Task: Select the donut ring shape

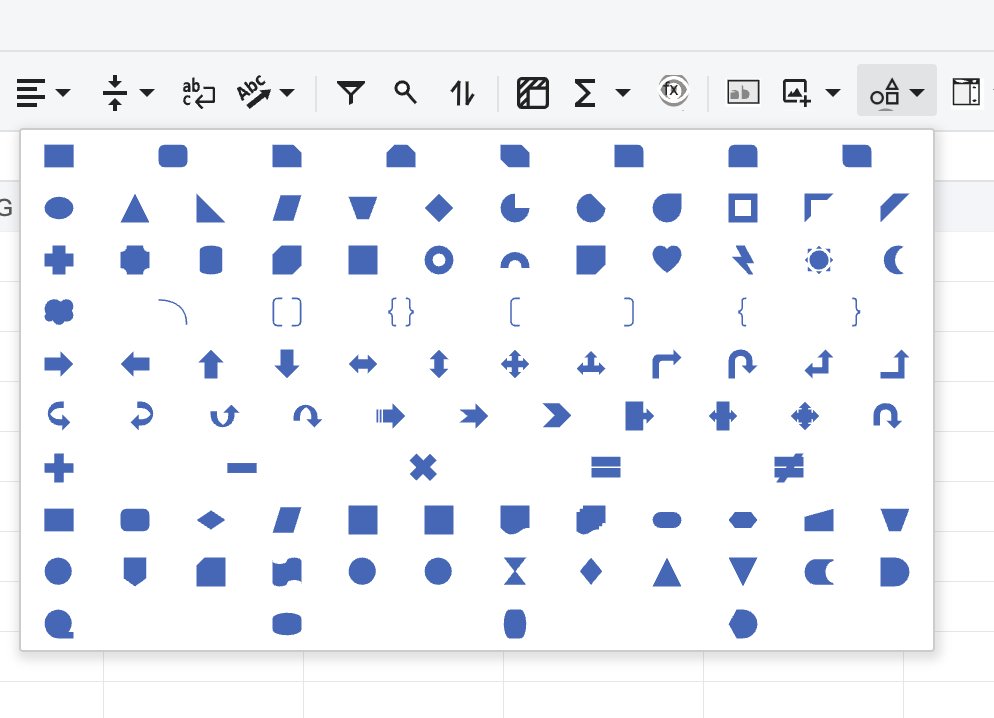Action: click(439, 260)
